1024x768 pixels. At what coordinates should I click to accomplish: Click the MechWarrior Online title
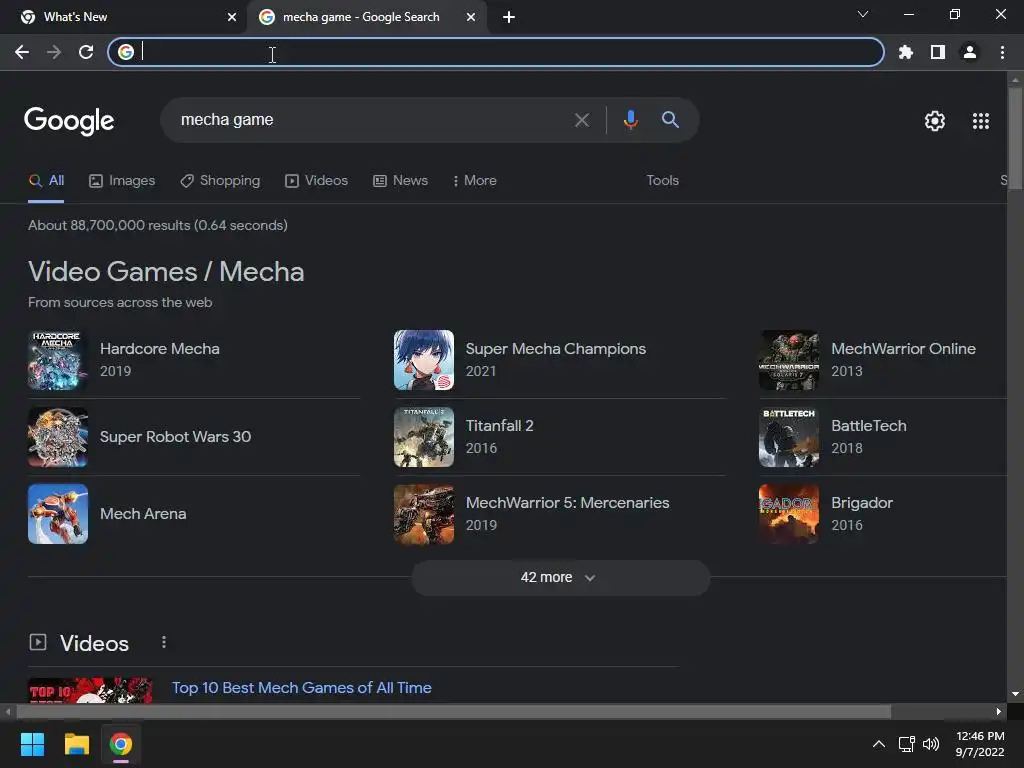click(x=903, y=349)
